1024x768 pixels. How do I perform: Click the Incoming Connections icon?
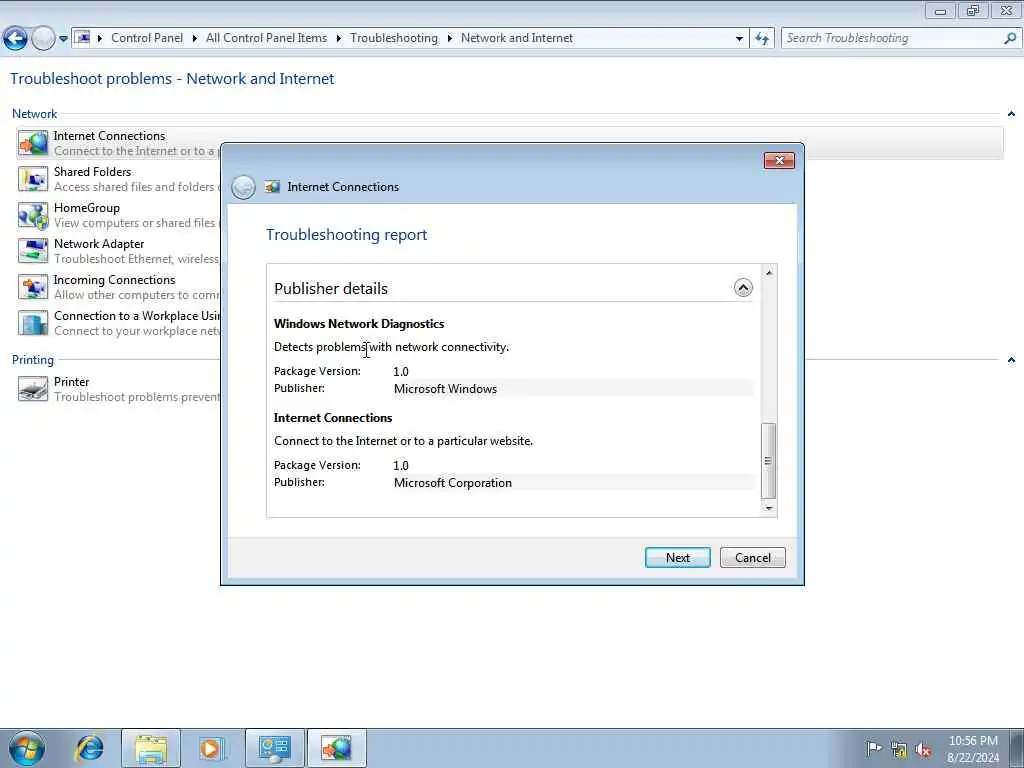(x=33, y=287)
